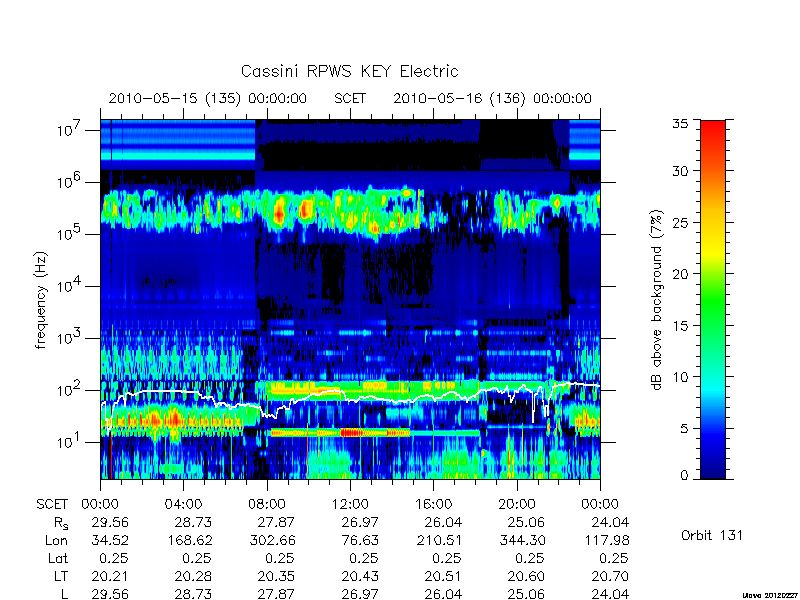This screenshot has height=600, width=800.
Task: Click the end date "2010-05-16 (136) 00:00:00"
Action: click(492, 98)
